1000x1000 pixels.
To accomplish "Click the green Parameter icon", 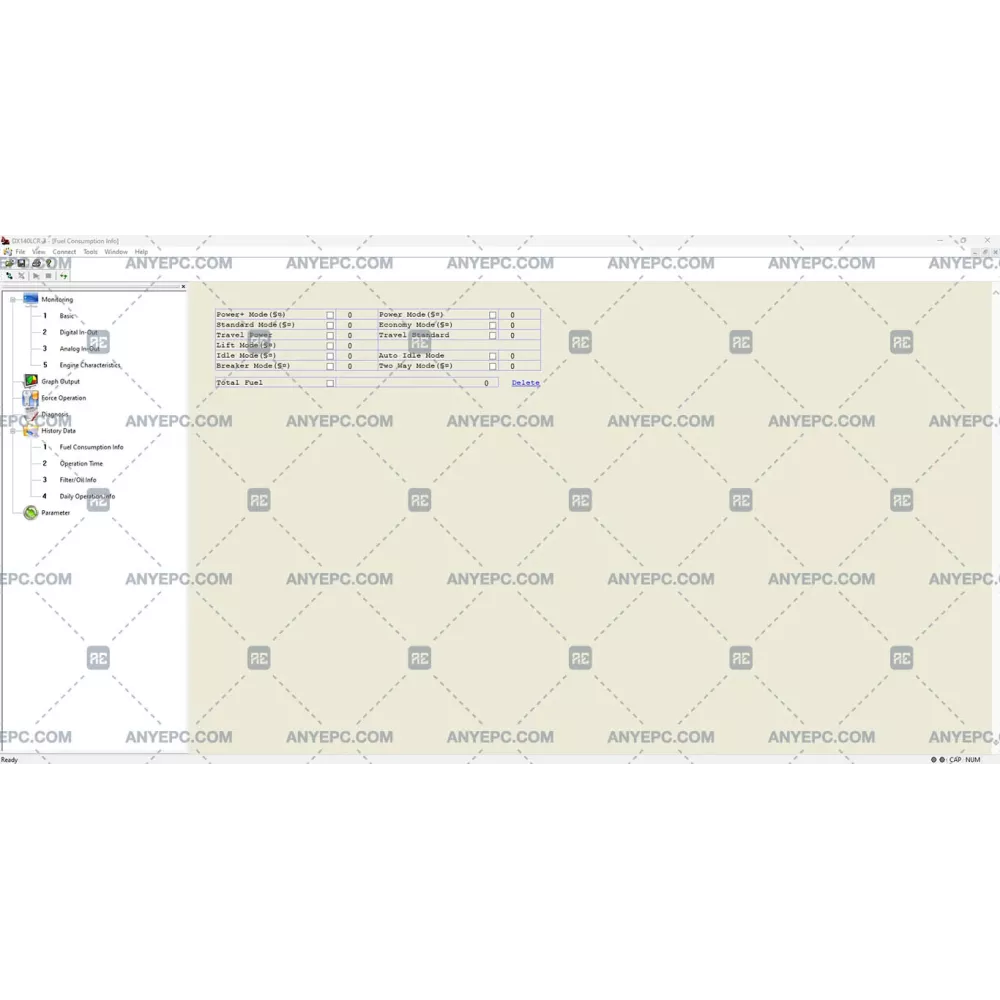I will (30, 513).
